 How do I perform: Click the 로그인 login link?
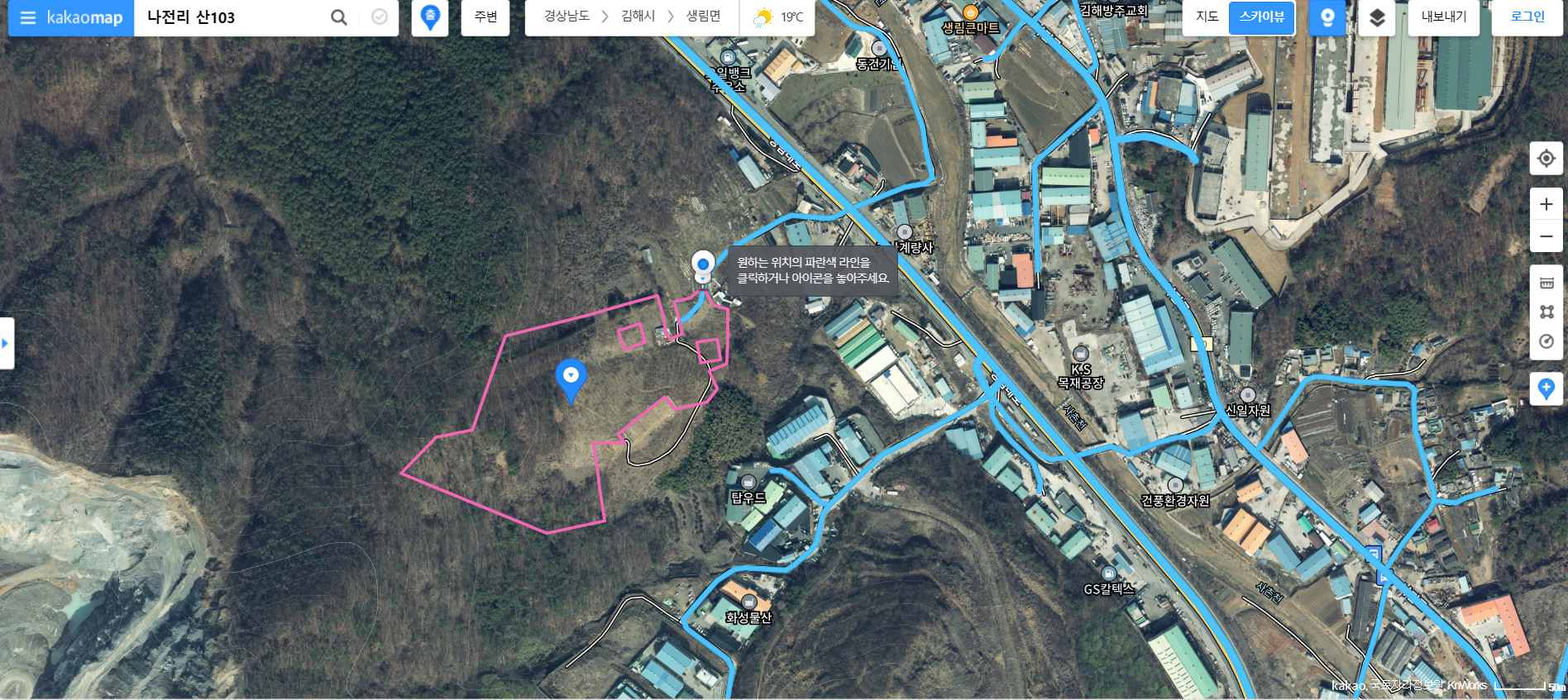1527,17
